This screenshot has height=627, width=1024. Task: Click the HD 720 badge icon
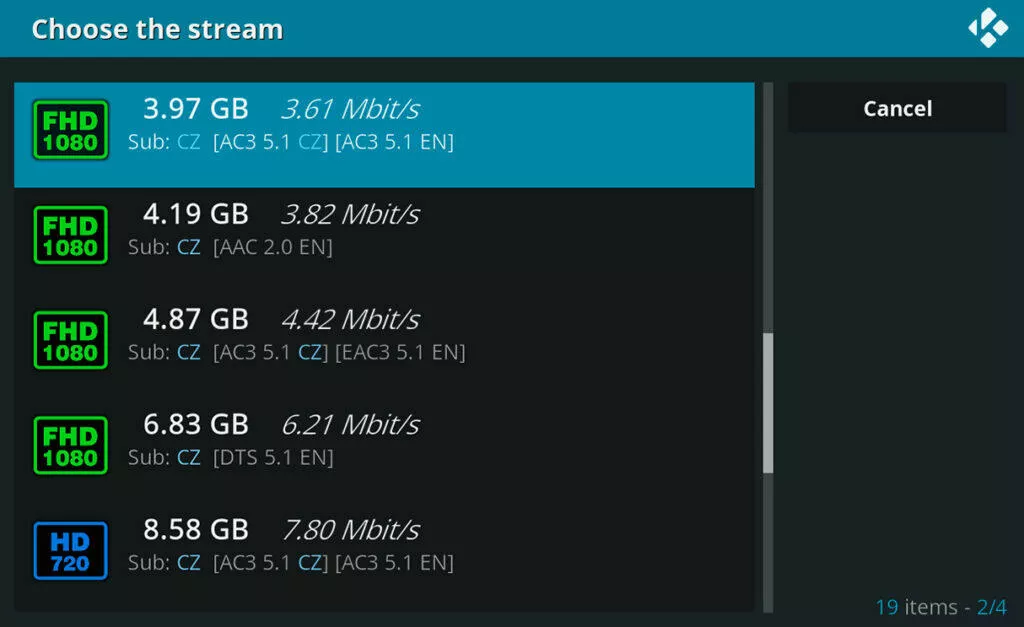(x=71, y=551)
